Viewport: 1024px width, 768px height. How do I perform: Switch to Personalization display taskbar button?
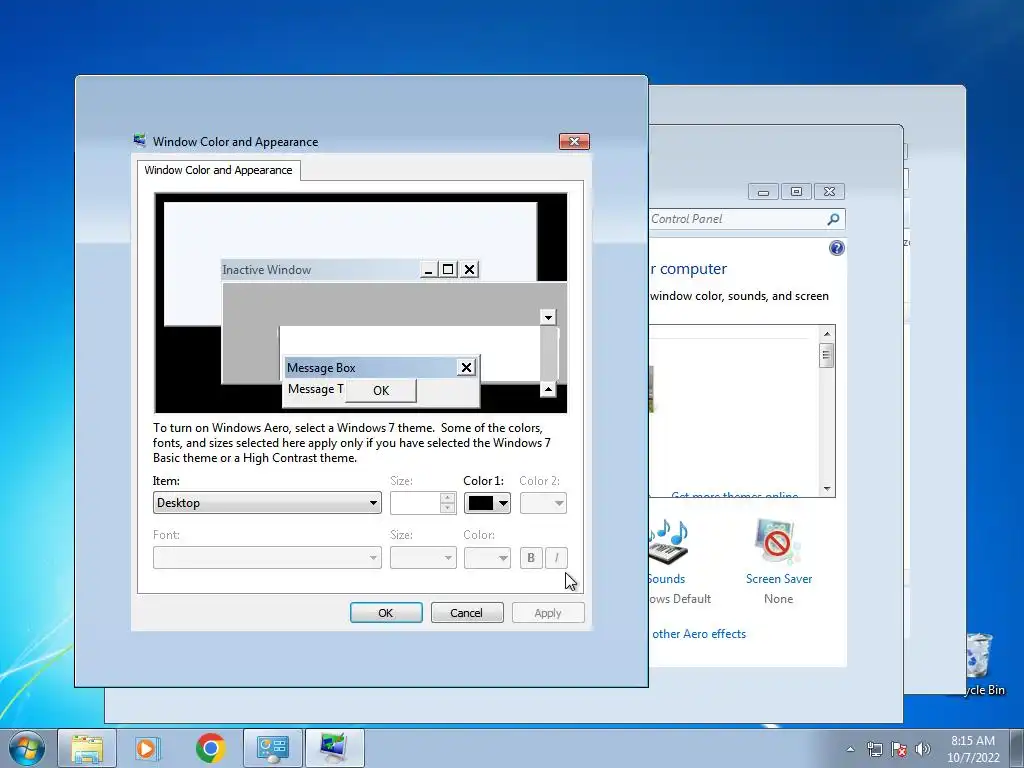(x=334, y=748)
